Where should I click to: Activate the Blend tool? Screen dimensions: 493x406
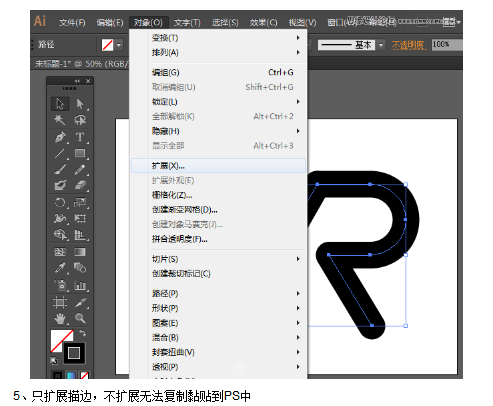pos(80,268)
